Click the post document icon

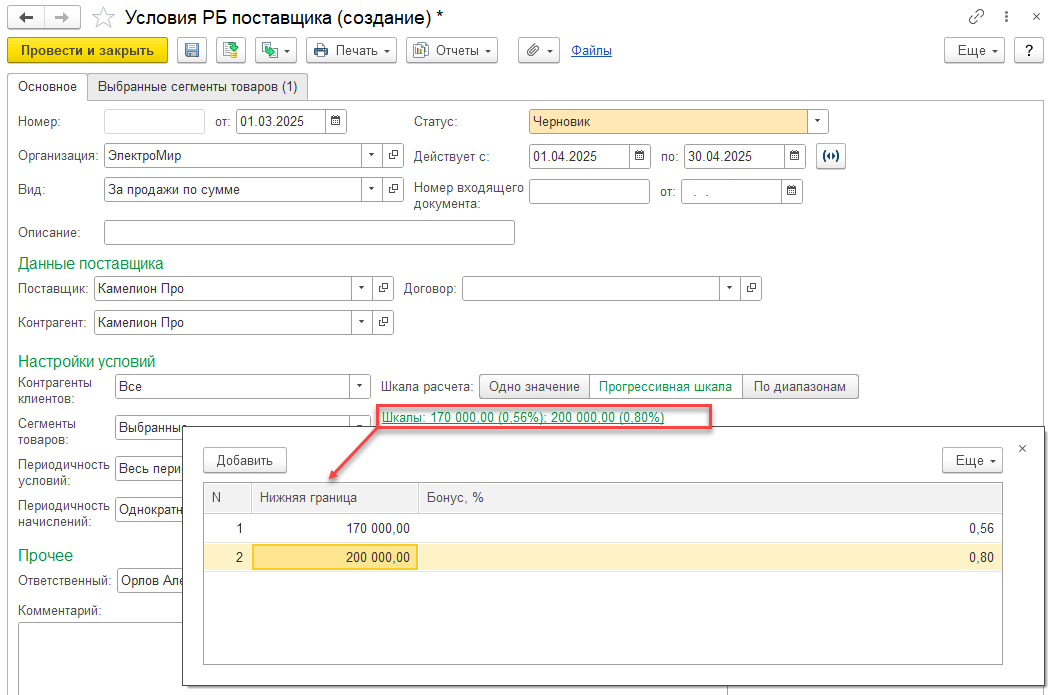232,50
